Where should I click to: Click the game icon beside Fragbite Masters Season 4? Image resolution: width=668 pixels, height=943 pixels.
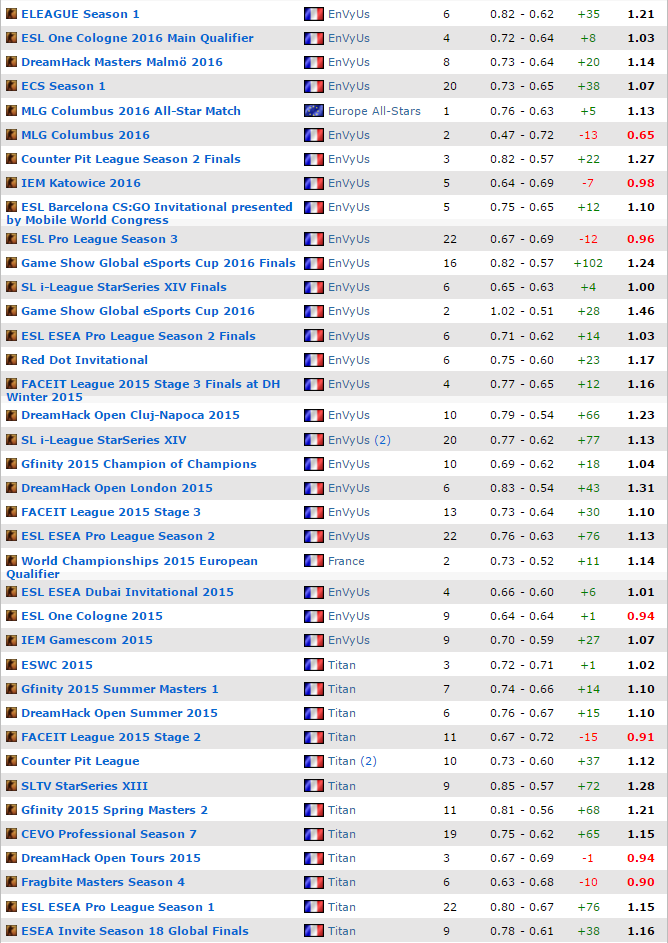[x=11, y=881]
